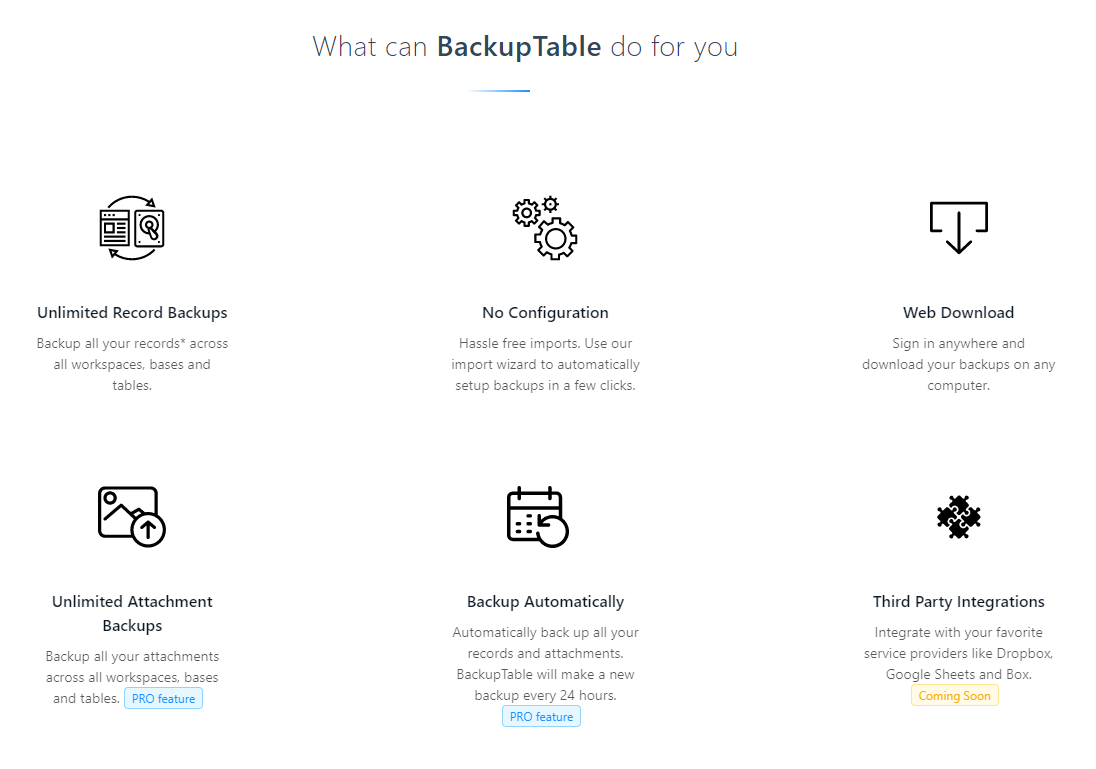Click the Dropbox, Google Sheets description text
This screenshot has width=1096, height=769.
tap(958, 653)
